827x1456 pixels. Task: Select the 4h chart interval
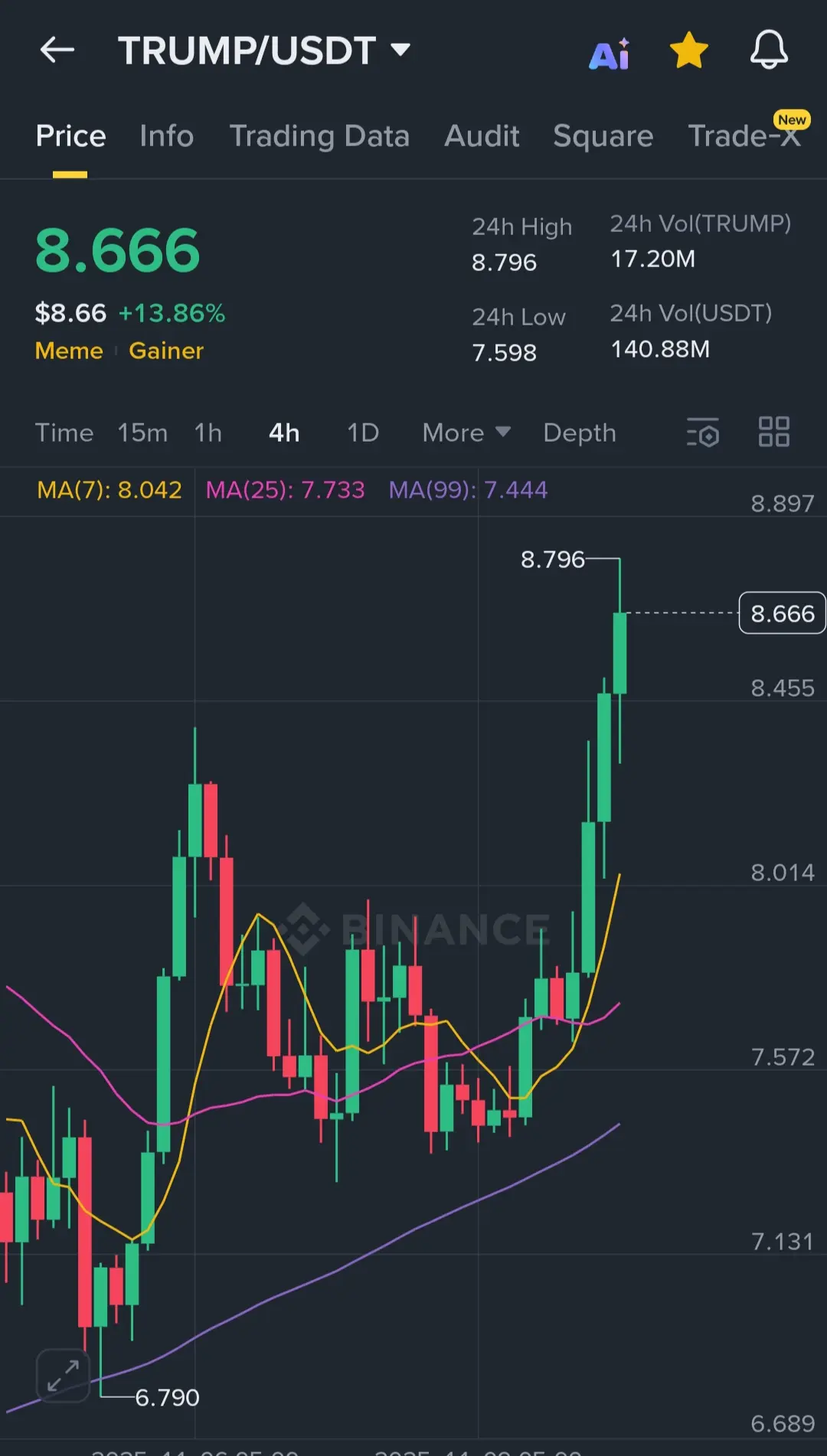[x=284, y=433]
